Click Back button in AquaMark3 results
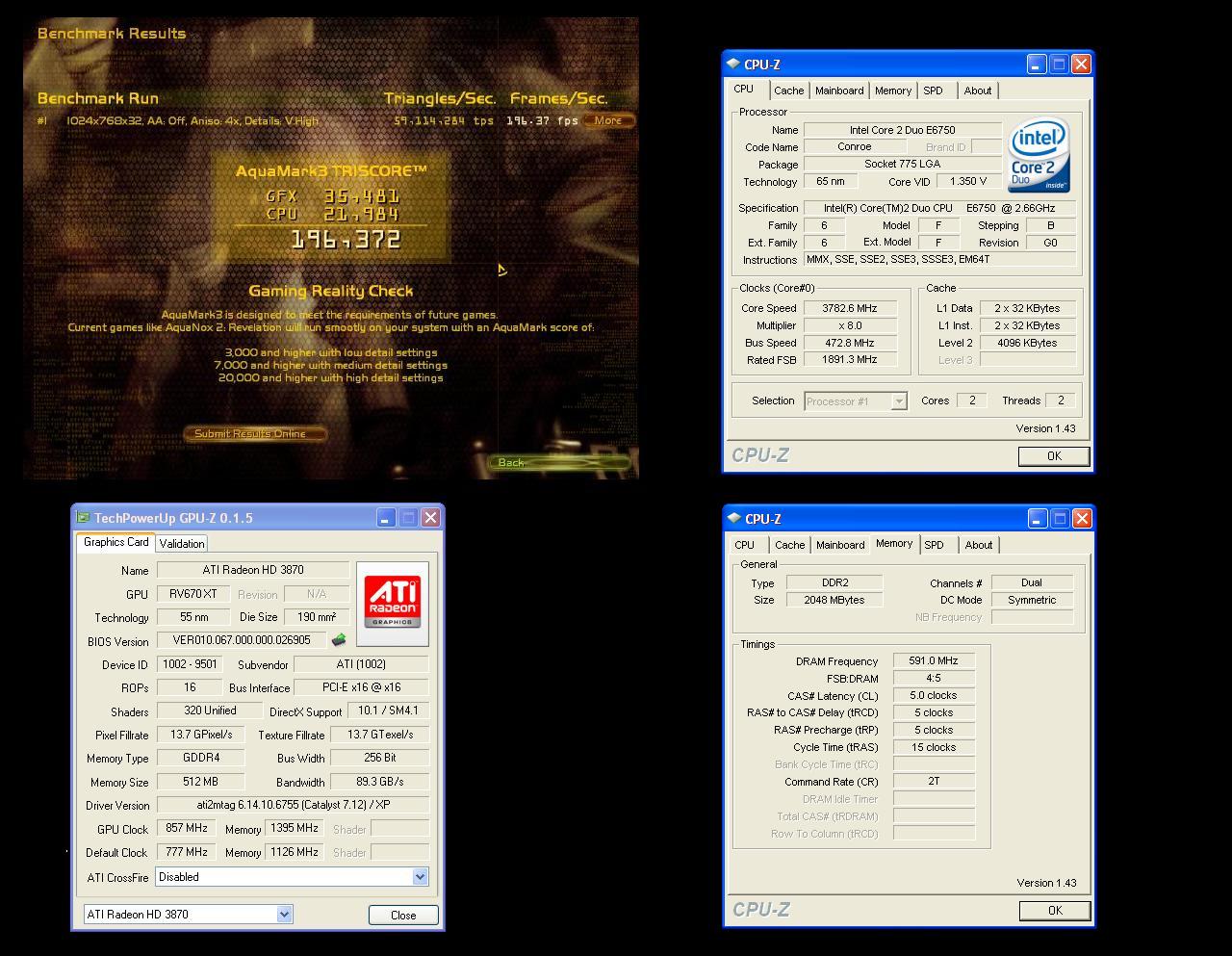The height and width of the screenshot is (956, 1232). coord(560,463)
